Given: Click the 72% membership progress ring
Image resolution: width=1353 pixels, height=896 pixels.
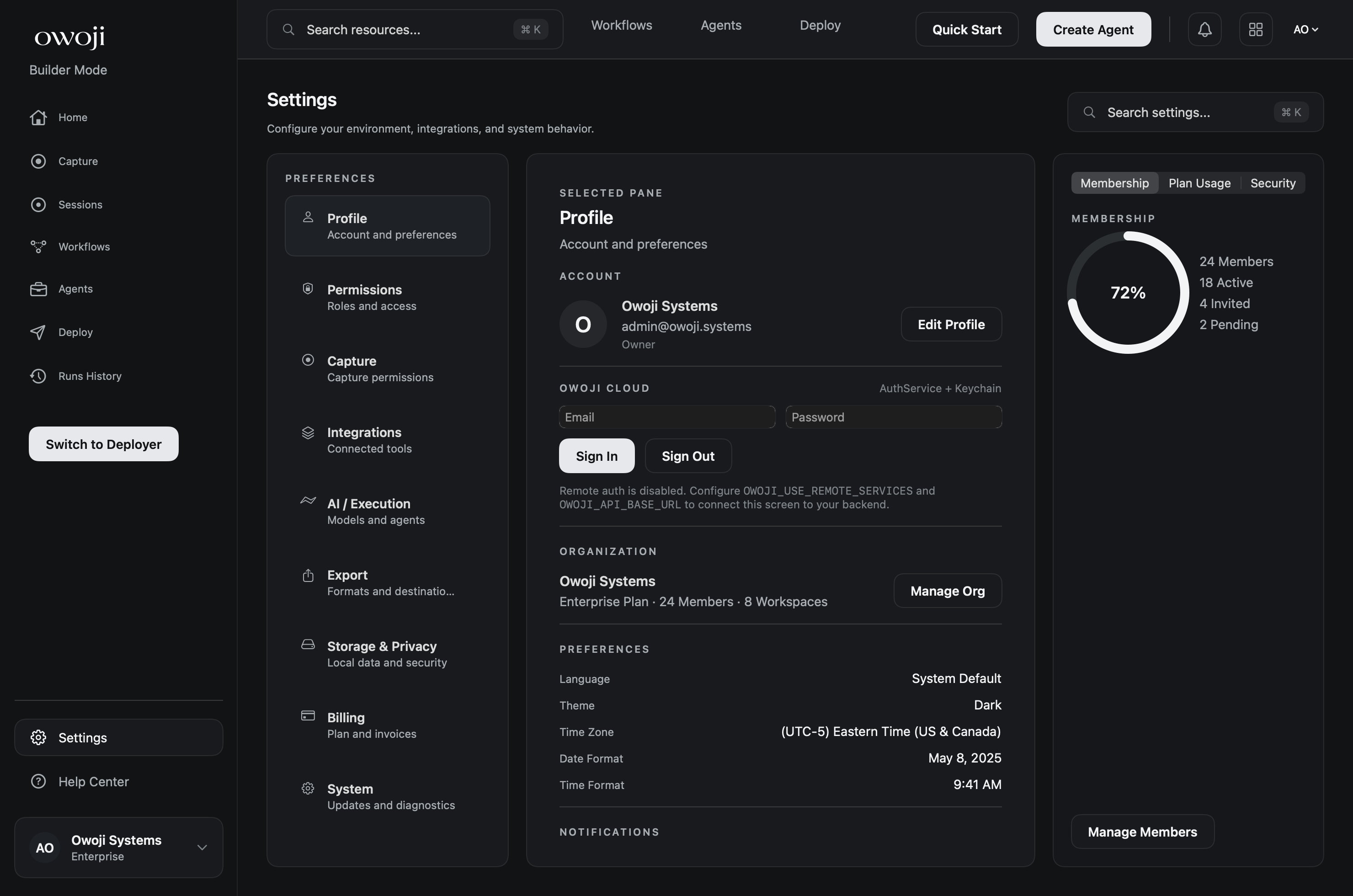Looking at the screenshot, I should (1127, 292).
